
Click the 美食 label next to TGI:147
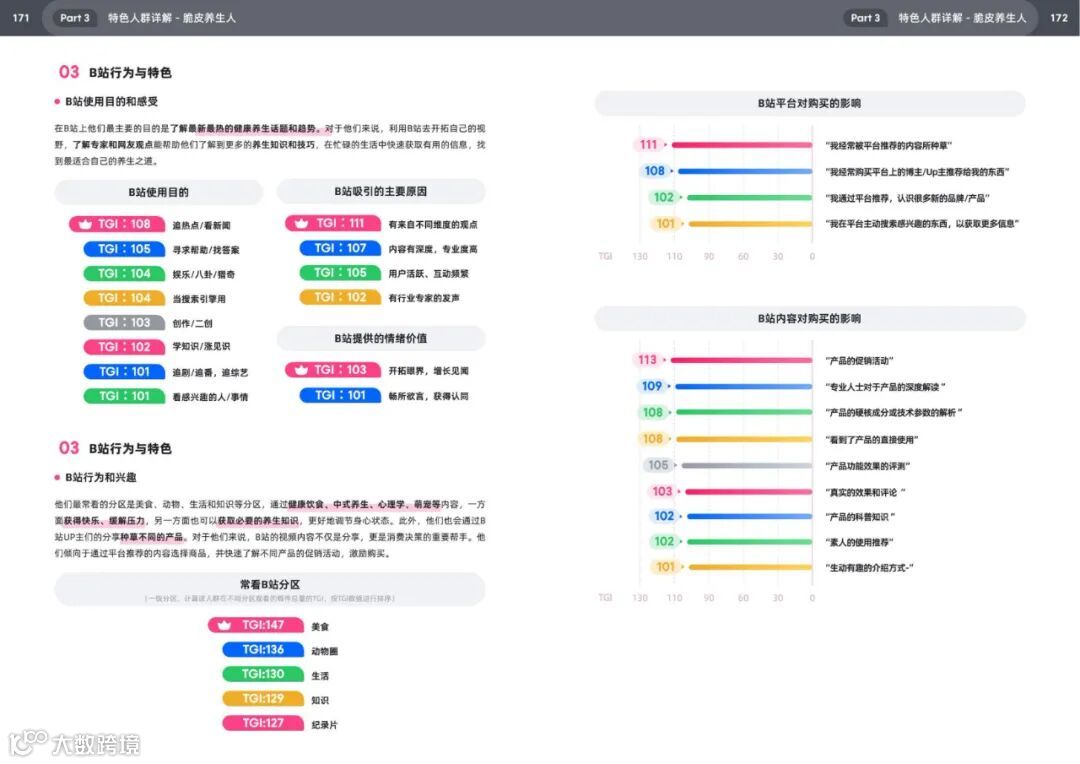(x=320, y=627)
